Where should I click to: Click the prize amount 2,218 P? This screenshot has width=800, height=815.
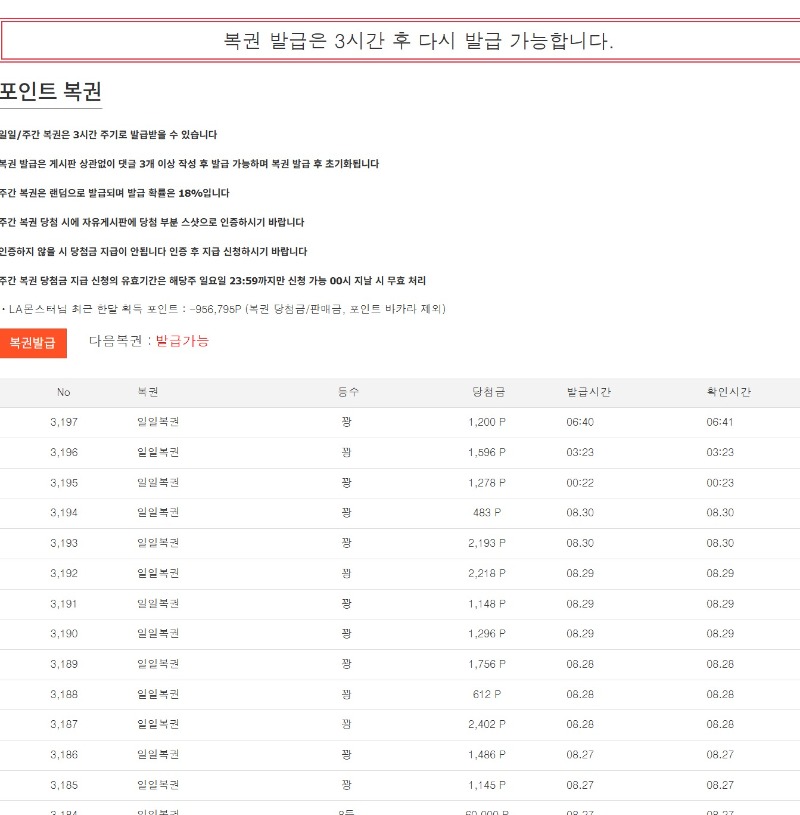(x=487, y=573)
